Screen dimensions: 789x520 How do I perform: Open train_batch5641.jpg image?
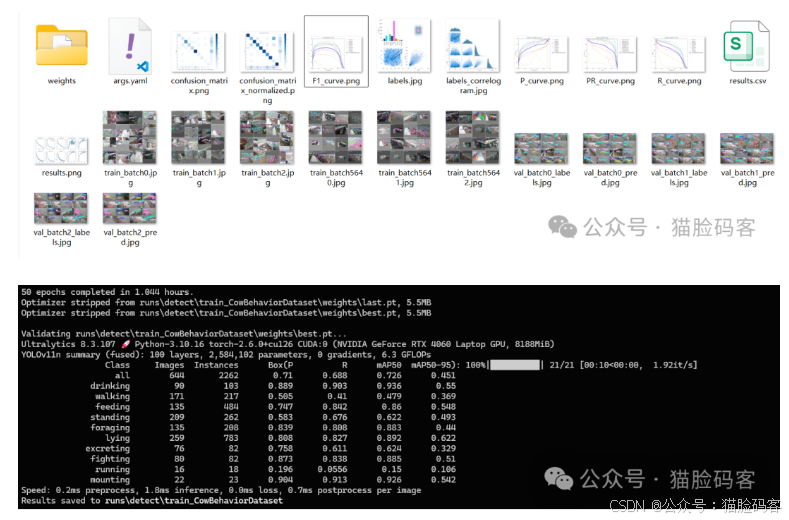click(404, 137)
